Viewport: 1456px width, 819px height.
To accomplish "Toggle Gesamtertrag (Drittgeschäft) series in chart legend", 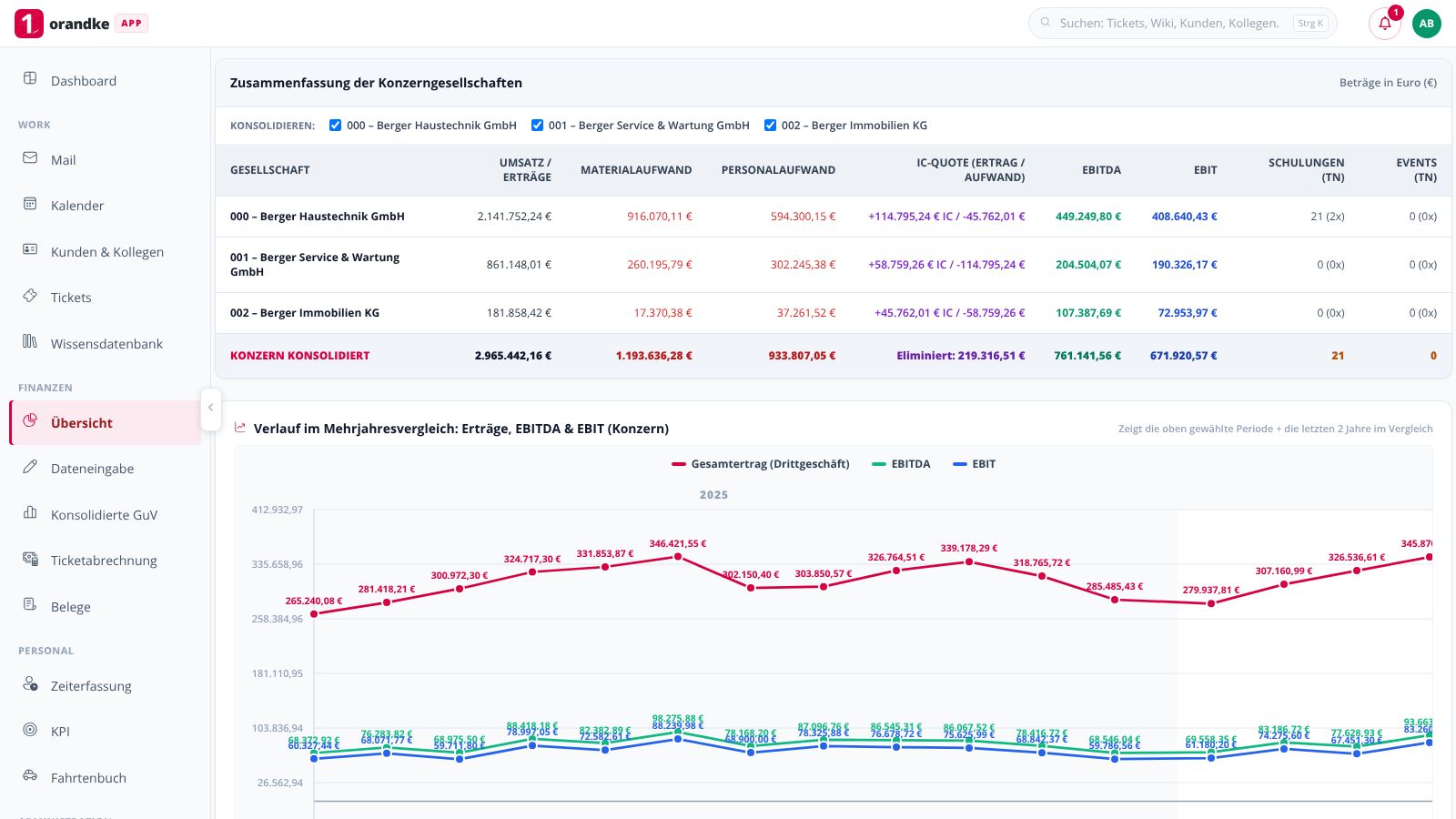I will pos(761,464).
